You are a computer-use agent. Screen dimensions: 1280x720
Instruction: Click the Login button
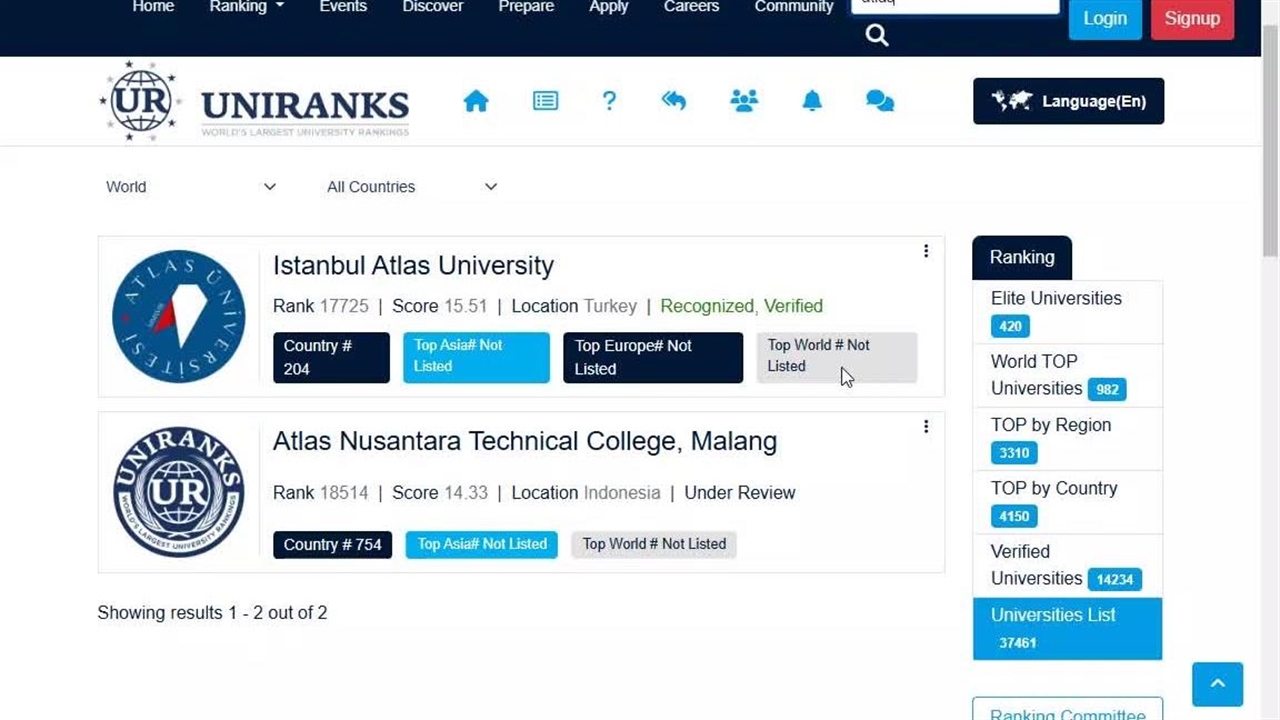coord(1105,18)
